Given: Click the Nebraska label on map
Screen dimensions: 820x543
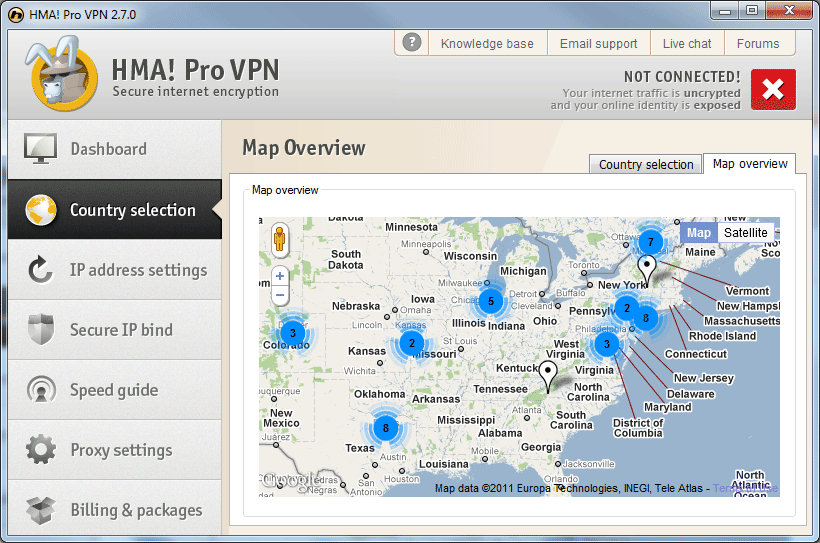Looking at the screenshot, I should pos(356,306).
